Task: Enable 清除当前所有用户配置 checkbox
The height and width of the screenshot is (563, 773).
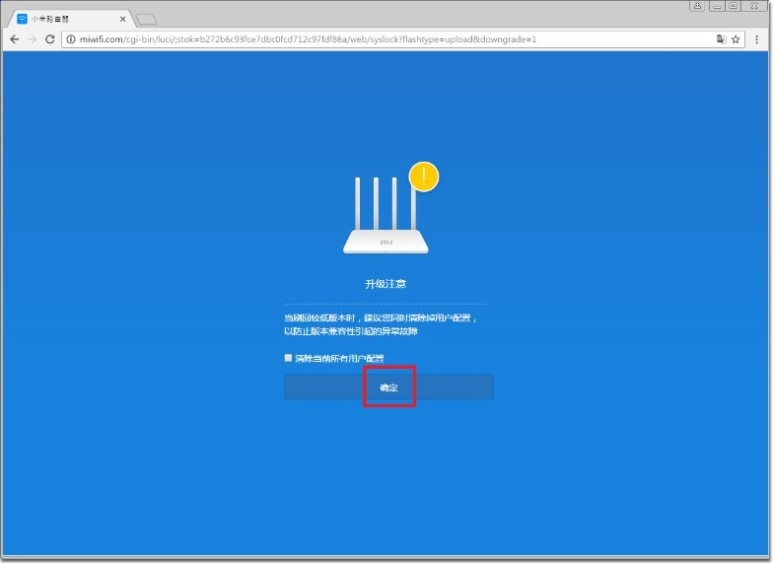Action: (x=288, y=357)
